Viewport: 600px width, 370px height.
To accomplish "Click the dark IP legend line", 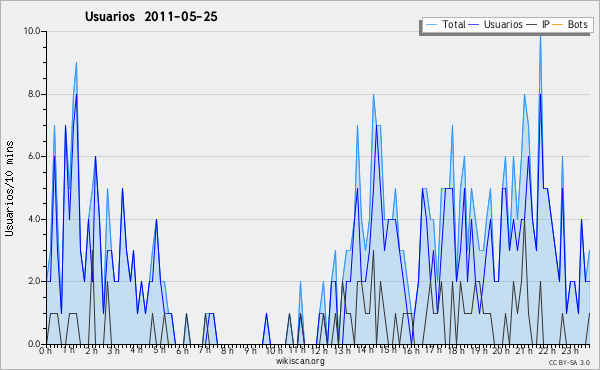I will click(x=532, y=25).
